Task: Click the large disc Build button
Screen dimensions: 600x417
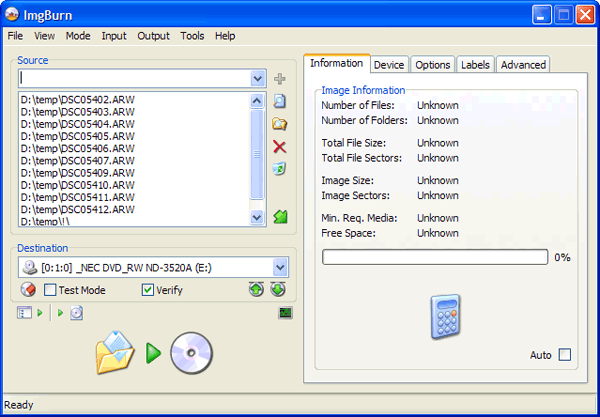Action: click(x=191, y=353)
